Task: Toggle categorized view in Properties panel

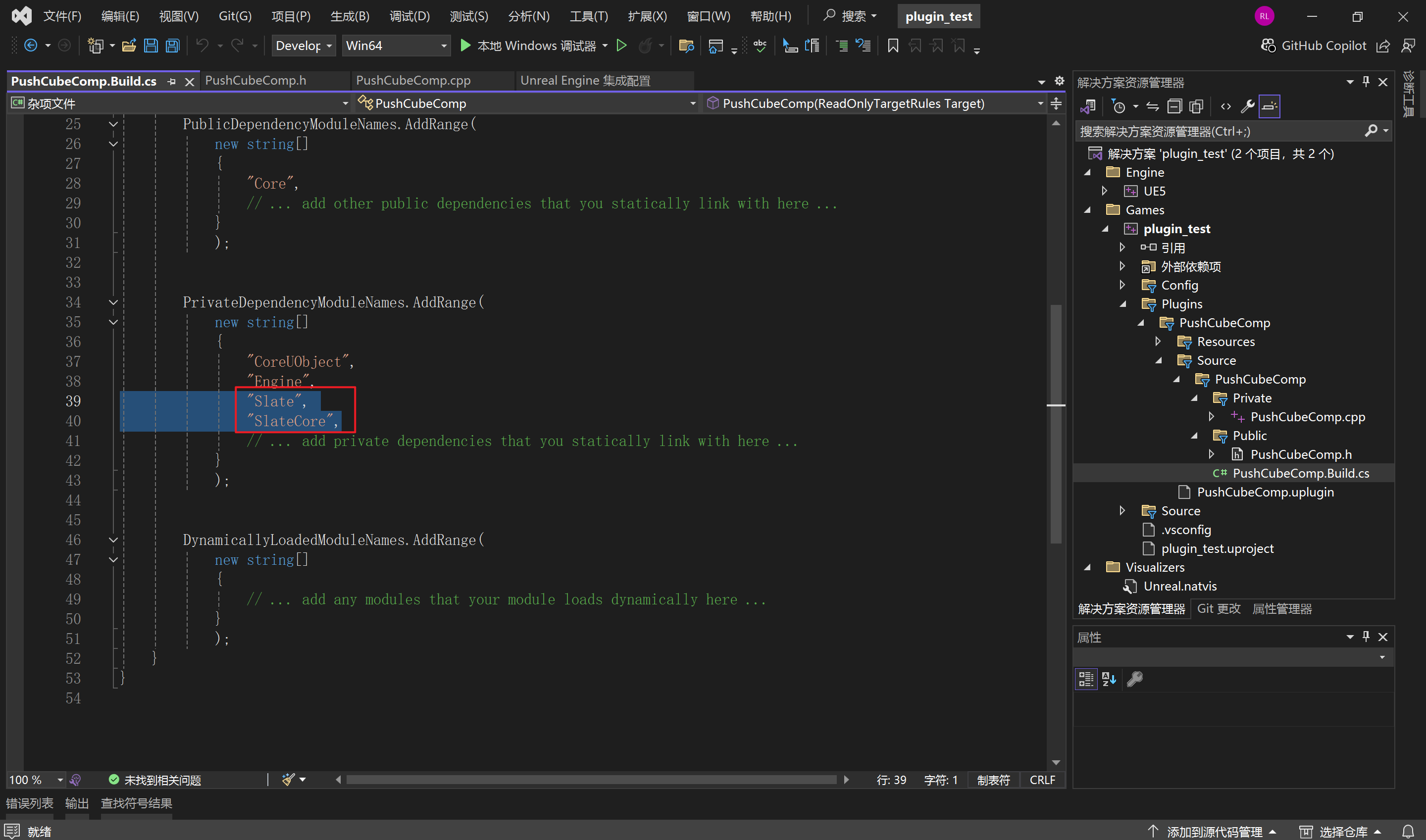Action: point(1086,679)
